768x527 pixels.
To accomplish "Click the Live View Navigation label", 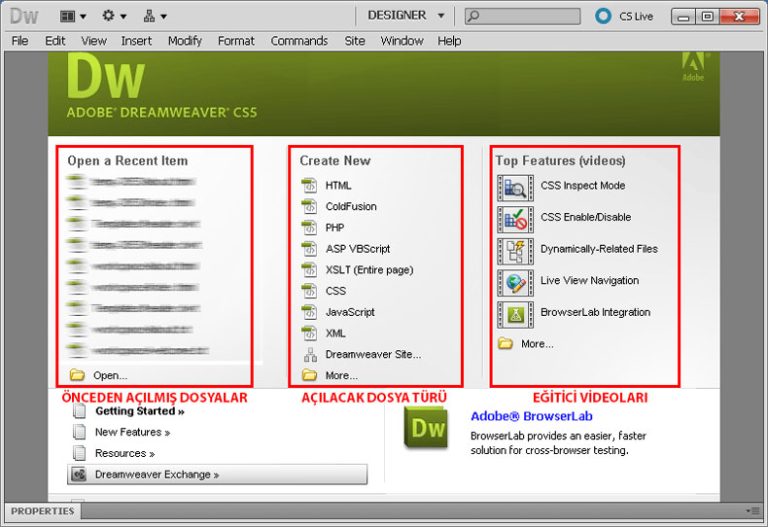I will click(x=589, y=281).
